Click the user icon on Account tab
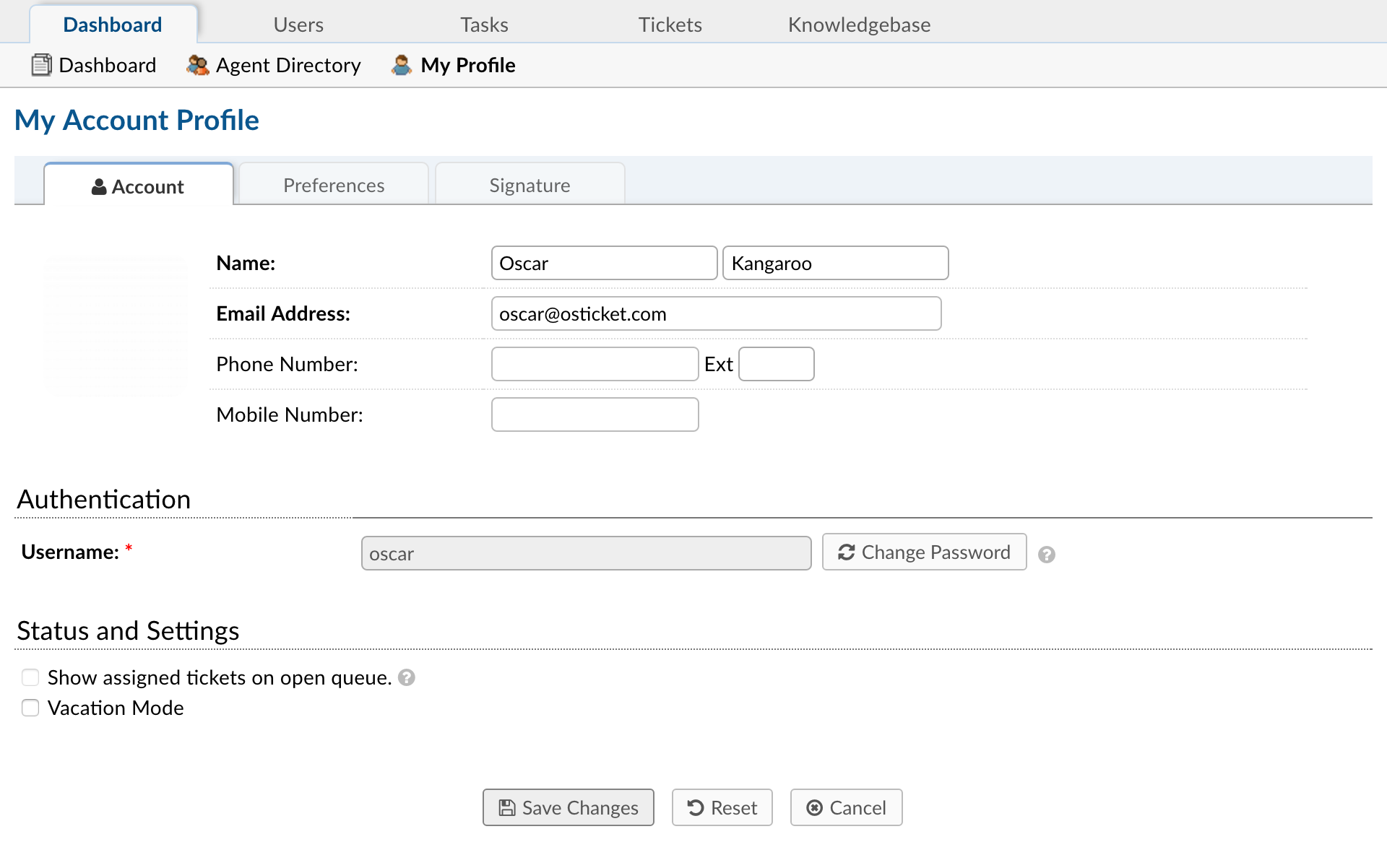Image resolution: width=1387 pixels, height=868 pixels. coord(99,187)
